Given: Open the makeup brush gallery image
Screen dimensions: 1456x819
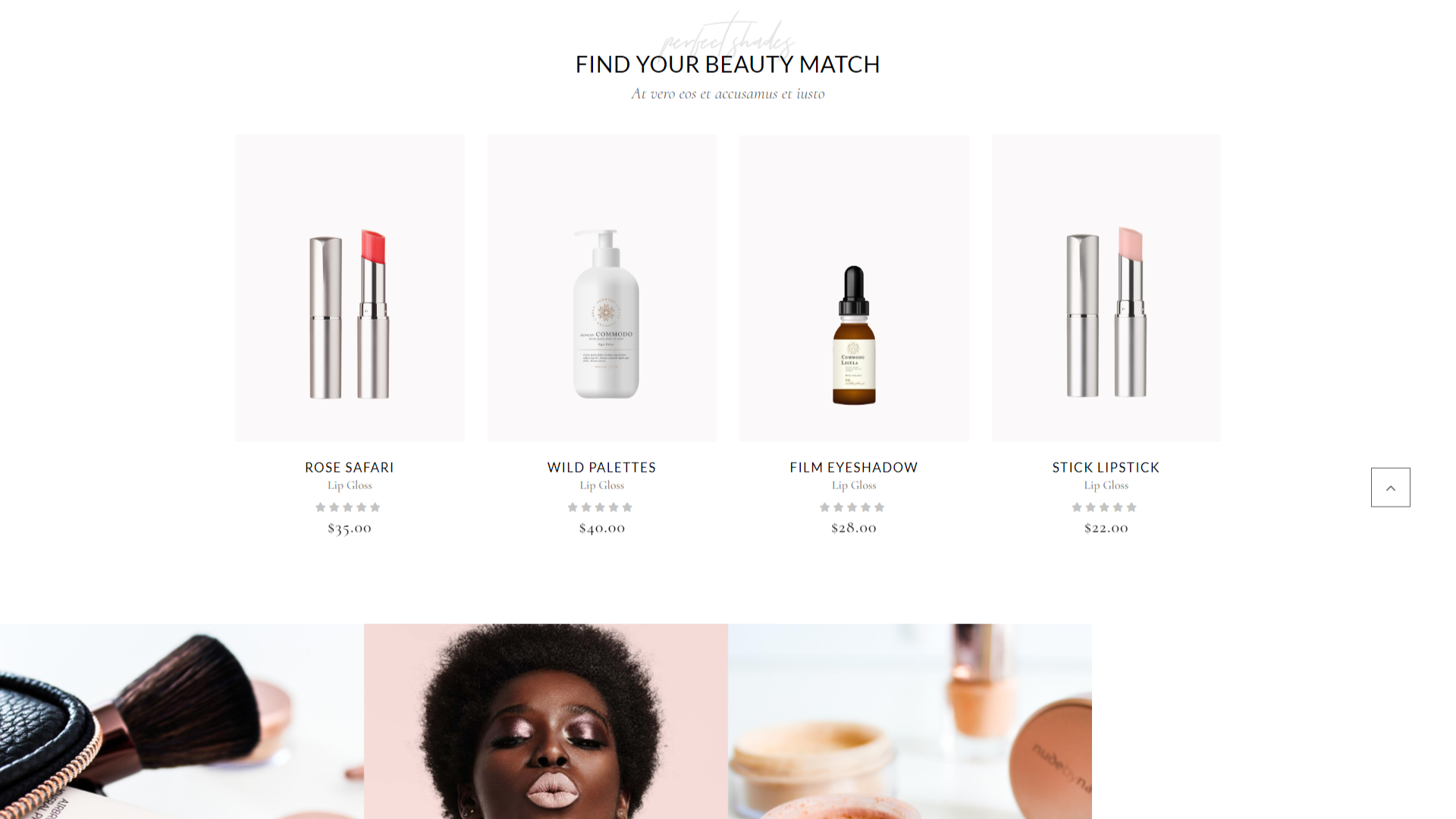Looking at the screenshot, I should [182, 721].
